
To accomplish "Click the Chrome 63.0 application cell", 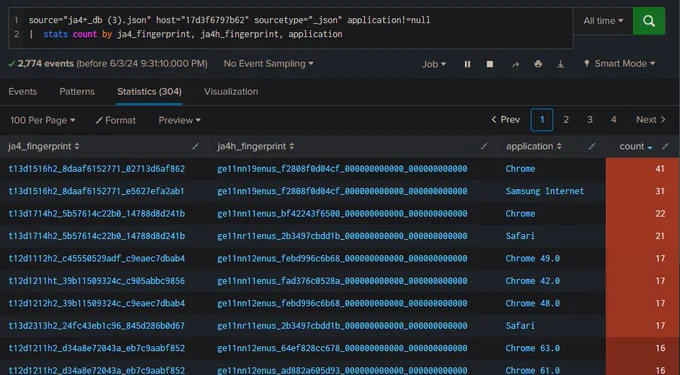I will (533, 348).
